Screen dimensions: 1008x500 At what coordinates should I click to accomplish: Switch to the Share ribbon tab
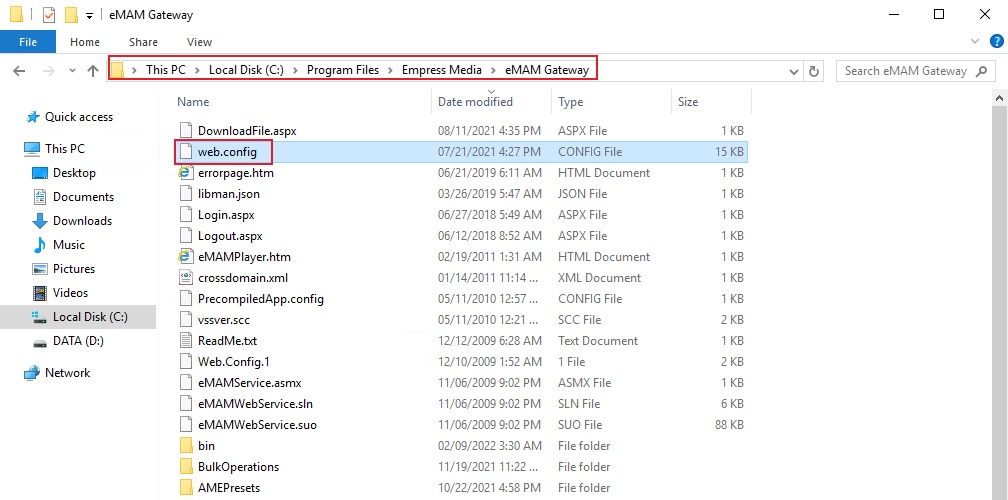click(143, 42)
